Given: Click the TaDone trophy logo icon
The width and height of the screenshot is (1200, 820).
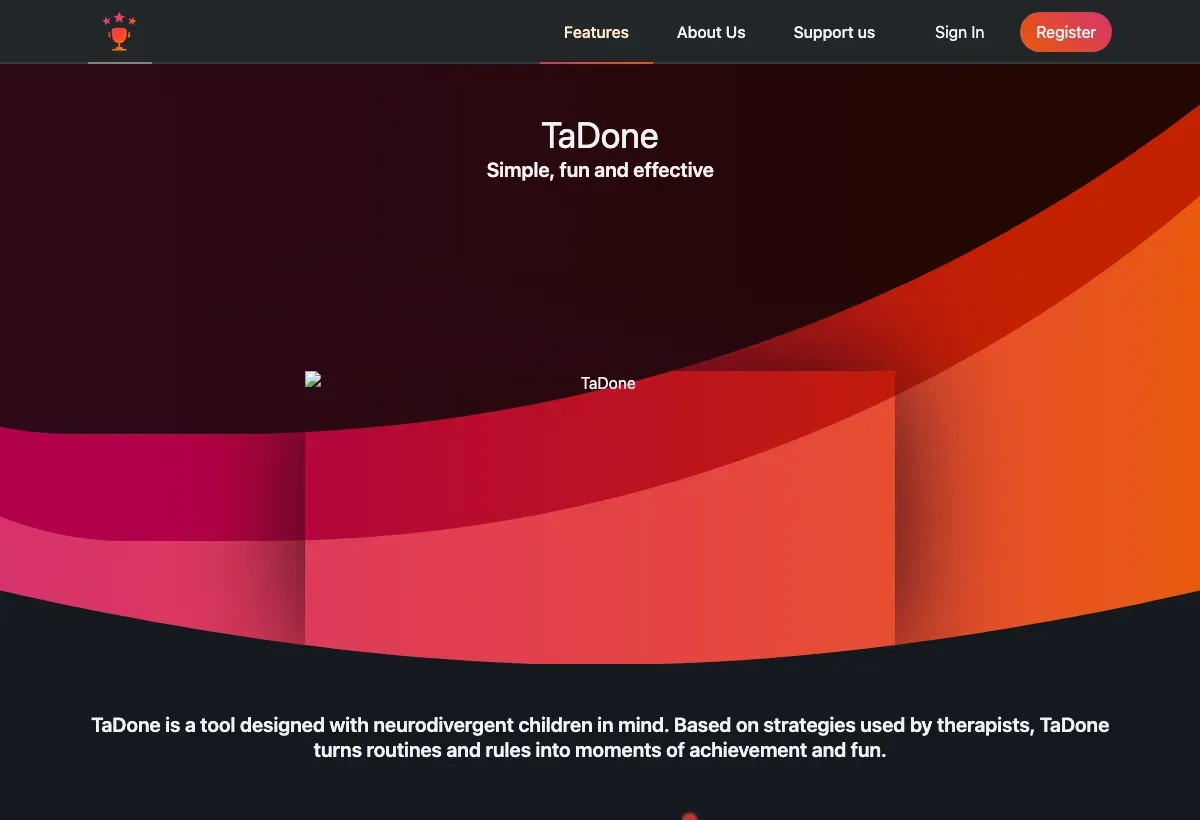Looking at the screenshot, I should pyautogui.click(x=120, y=32).
